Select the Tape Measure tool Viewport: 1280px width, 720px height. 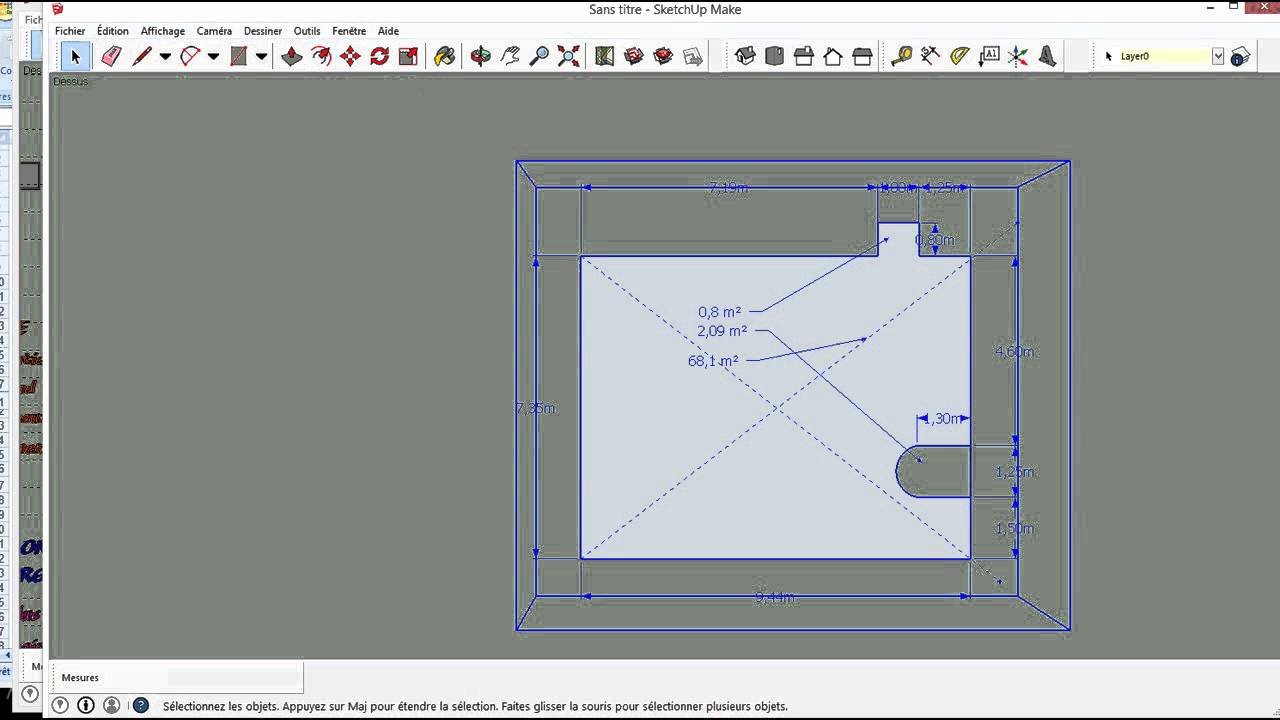(x=901, y=57)
